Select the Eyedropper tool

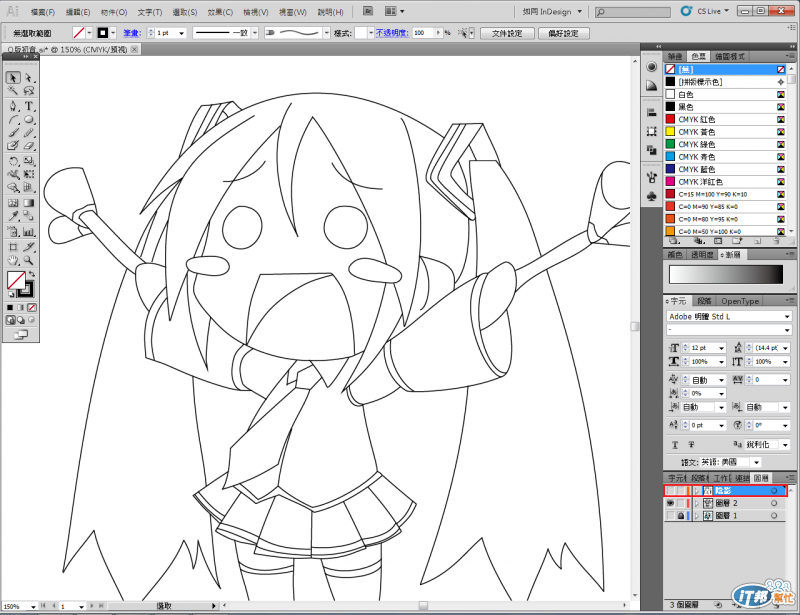pyautogui.click(x=13, y=216)
